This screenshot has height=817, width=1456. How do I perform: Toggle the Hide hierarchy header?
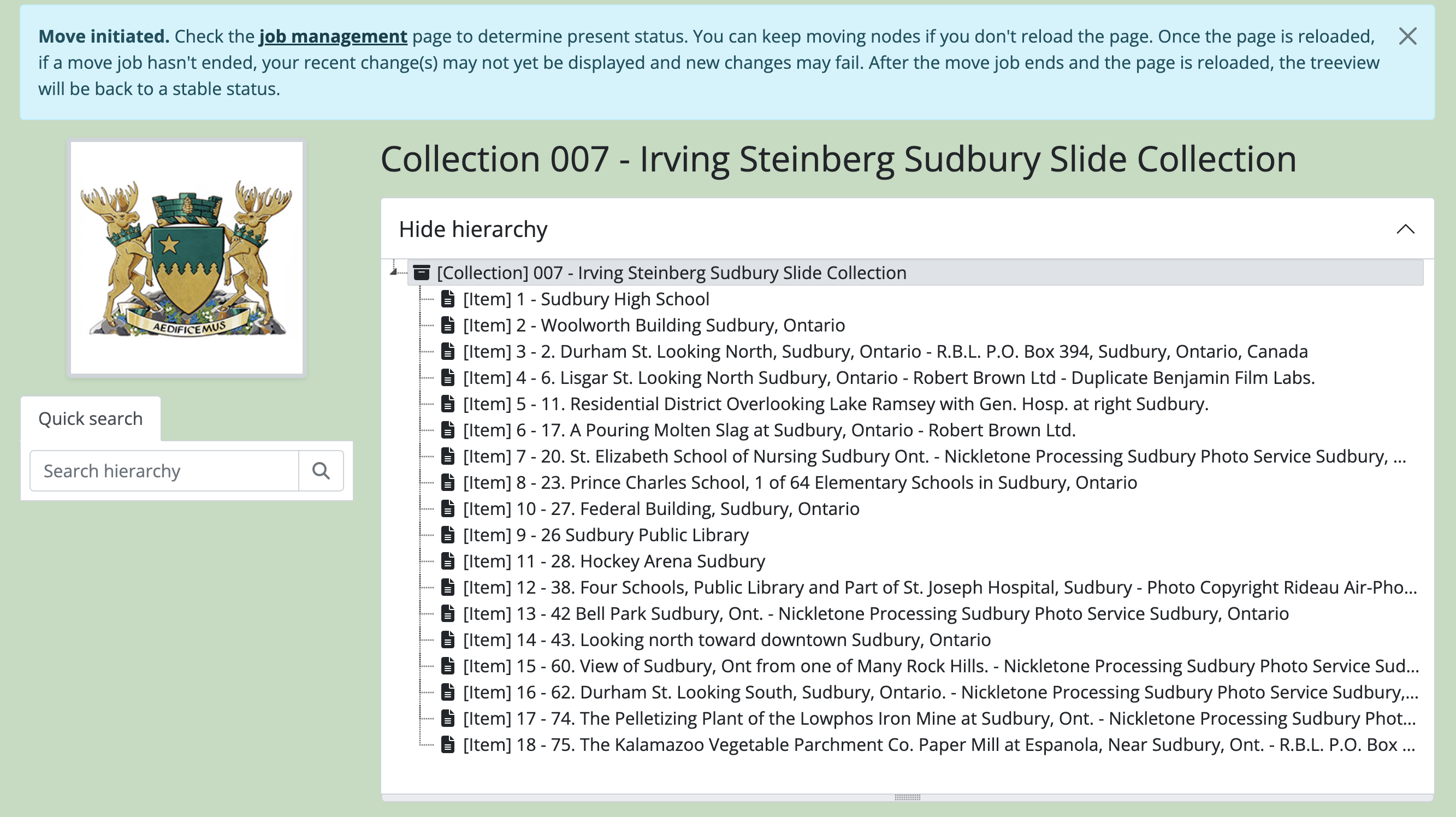(x=473, y=229)
